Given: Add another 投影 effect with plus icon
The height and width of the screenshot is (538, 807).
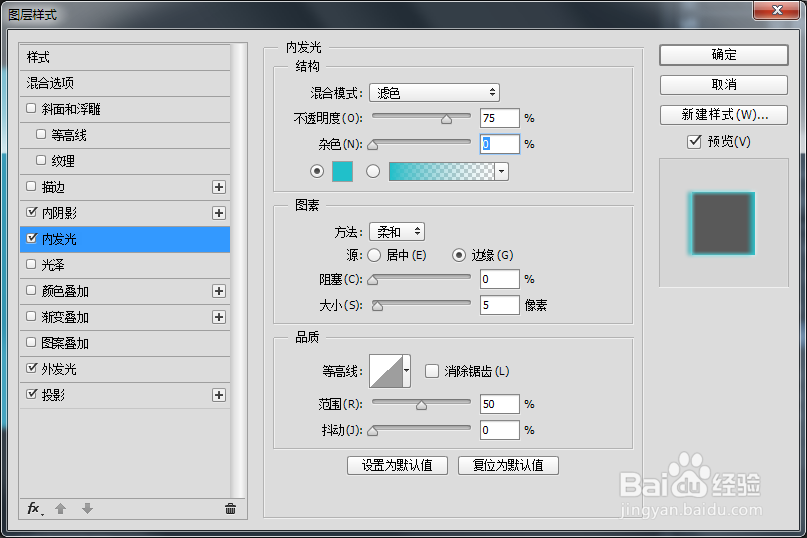Looking at the screenshot, I should 219,395.
